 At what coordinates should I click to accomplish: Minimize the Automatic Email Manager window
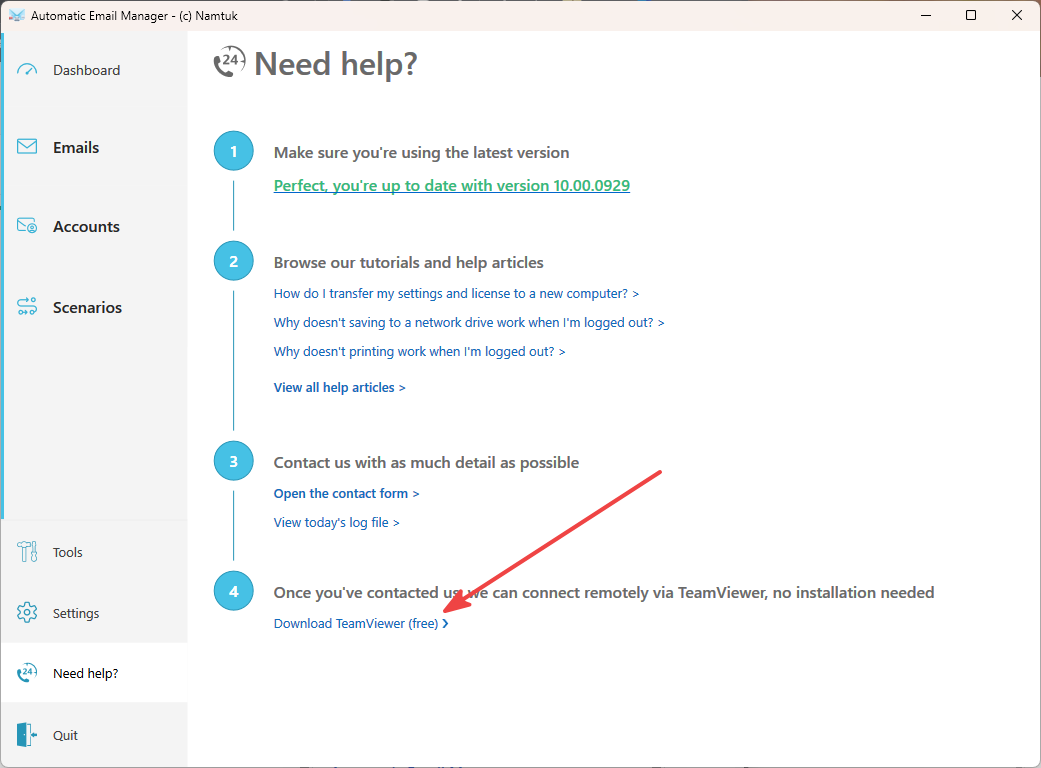coord(926,15)
